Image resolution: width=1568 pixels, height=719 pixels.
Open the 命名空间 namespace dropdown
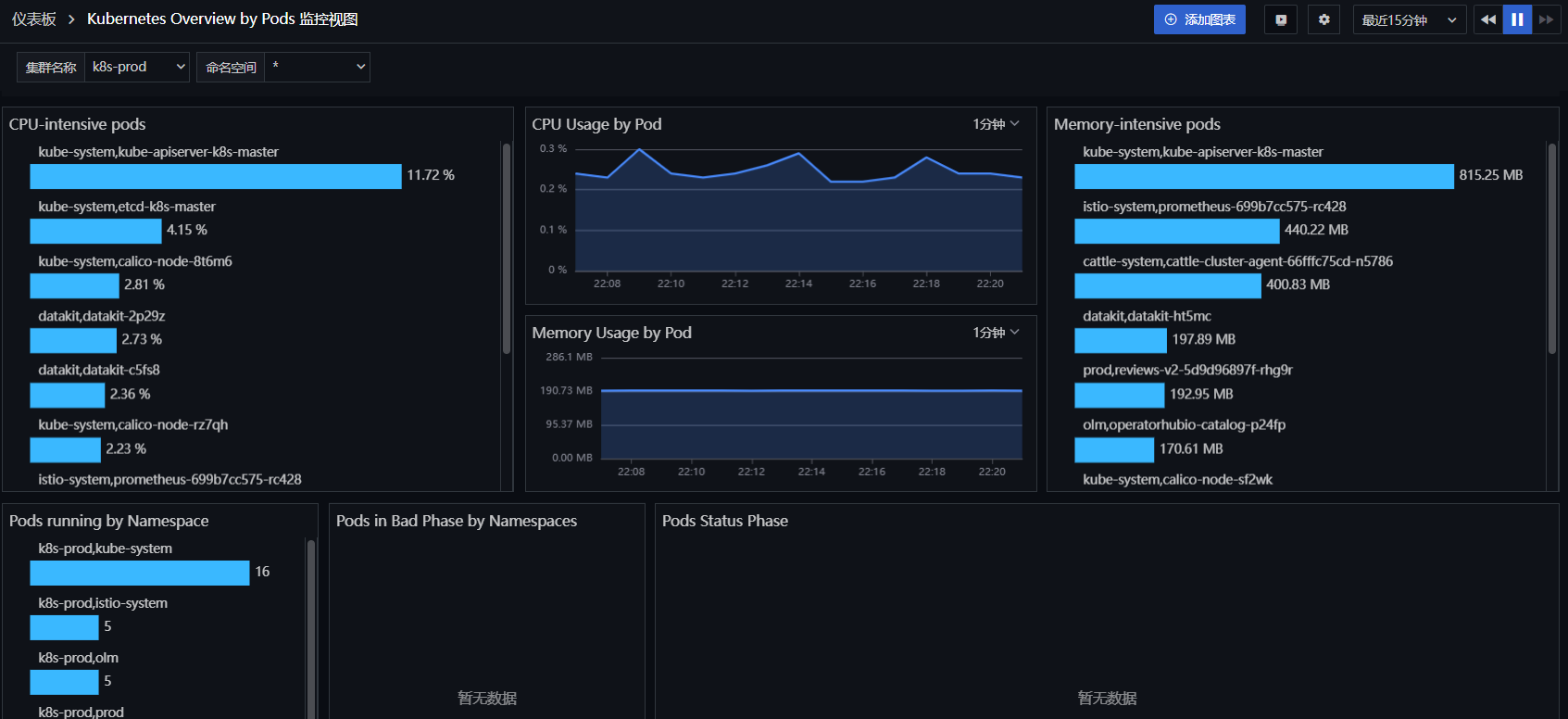click(x=317, y=67)
